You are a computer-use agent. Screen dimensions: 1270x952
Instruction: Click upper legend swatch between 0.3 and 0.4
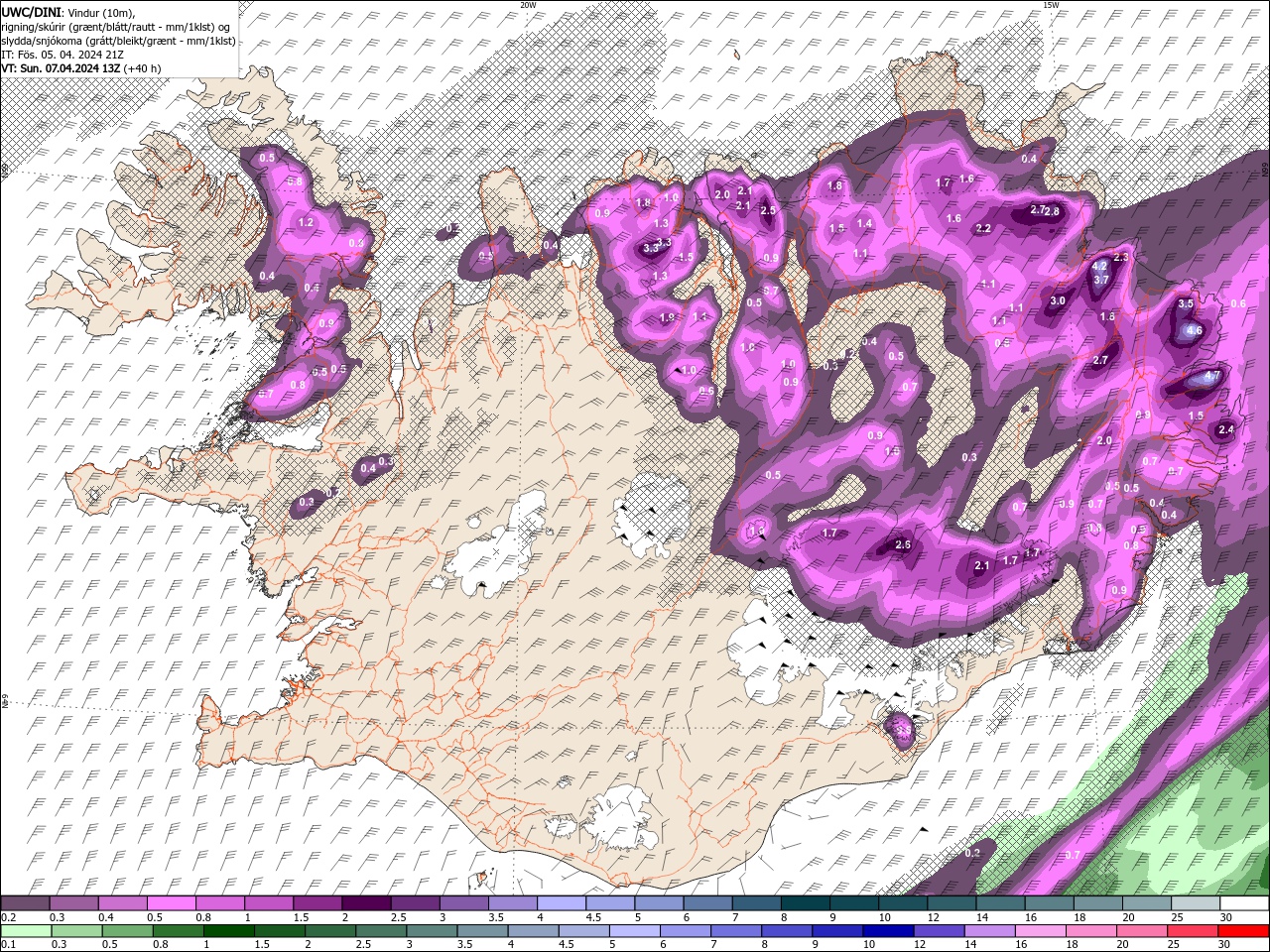(73, 903)
